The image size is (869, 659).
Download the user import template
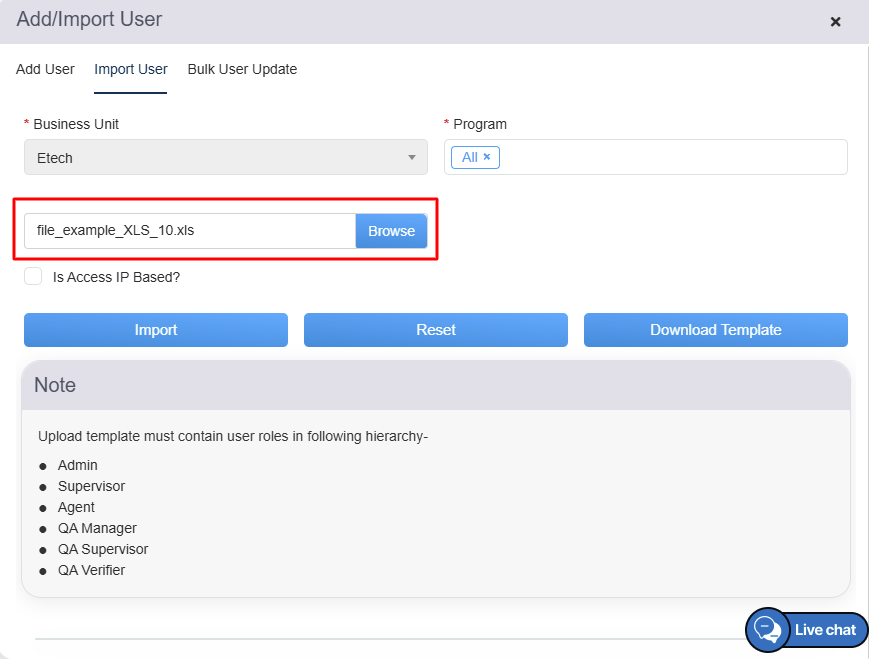coord(715,330)
